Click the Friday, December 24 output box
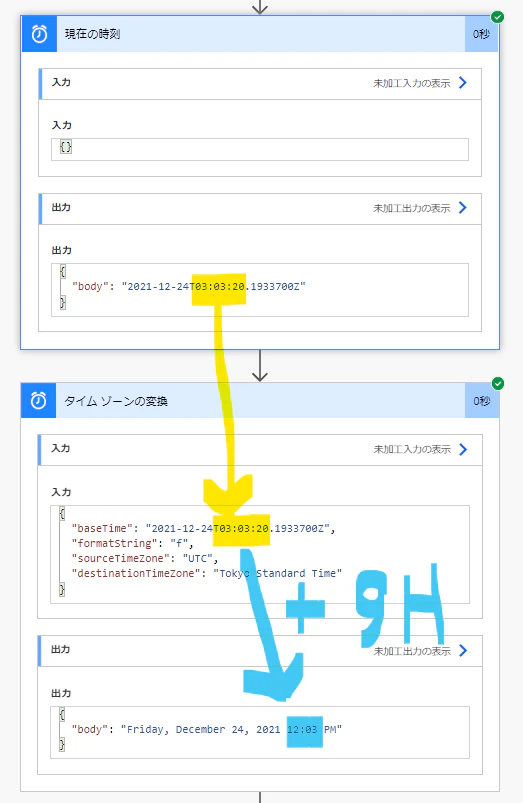Screen dimensions: 523x803 pyautogui.click(x=260, y=732)
